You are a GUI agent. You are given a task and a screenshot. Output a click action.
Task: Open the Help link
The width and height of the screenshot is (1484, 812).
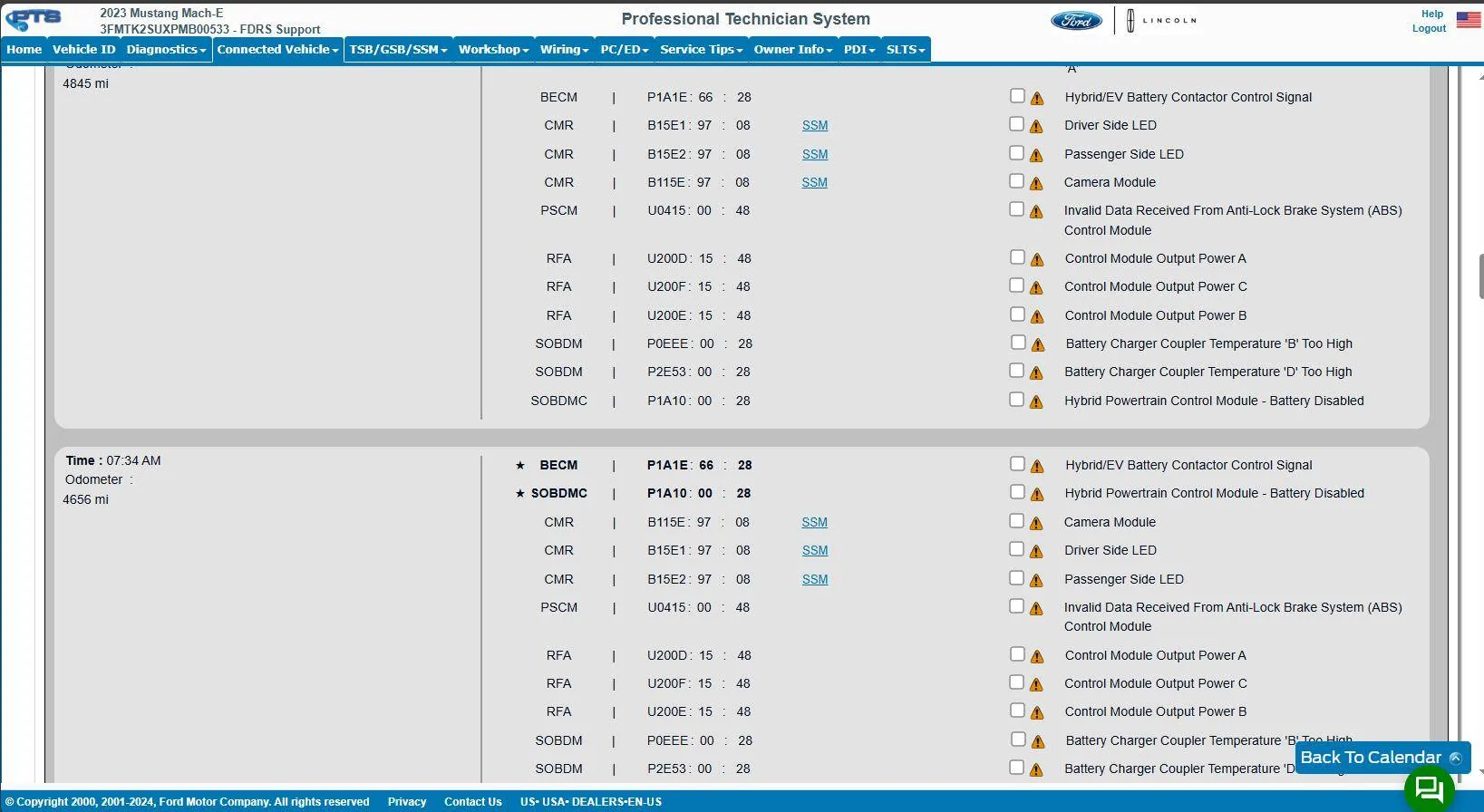point(1432,14)
